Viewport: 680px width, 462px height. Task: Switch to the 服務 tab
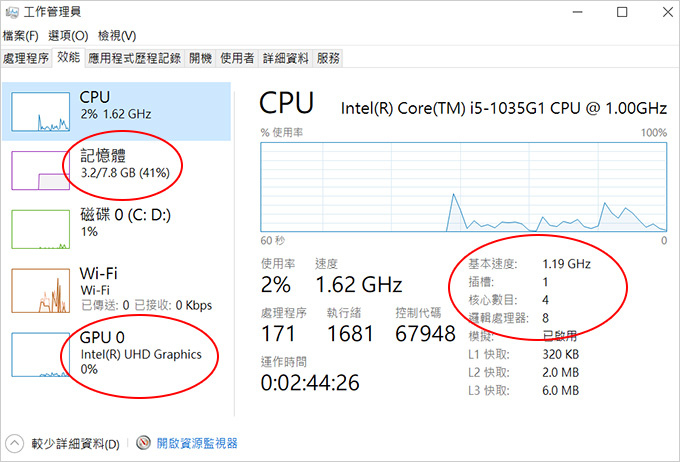click(328, 58)
